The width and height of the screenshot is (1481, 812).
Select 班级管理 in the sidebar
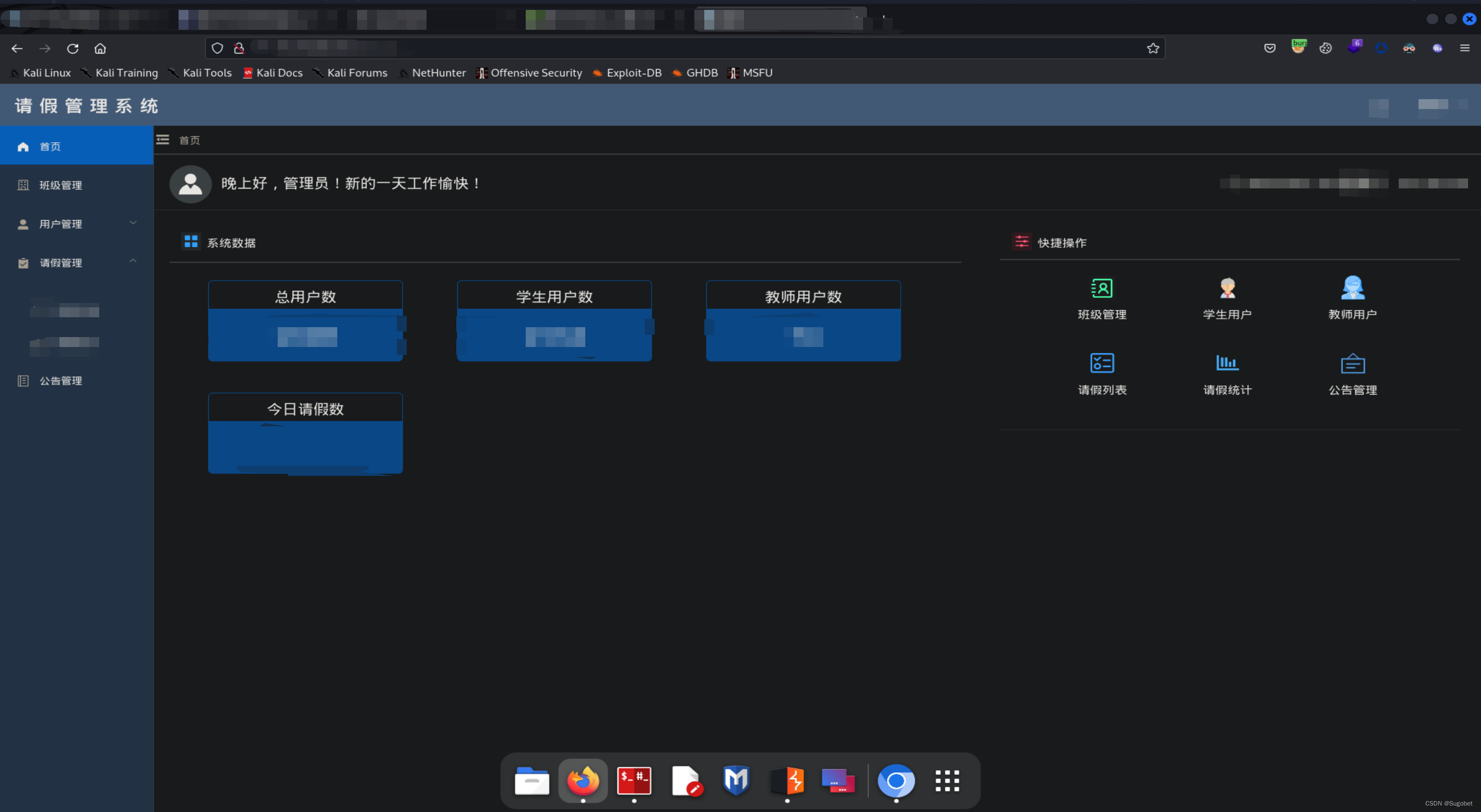coord(61,185)
